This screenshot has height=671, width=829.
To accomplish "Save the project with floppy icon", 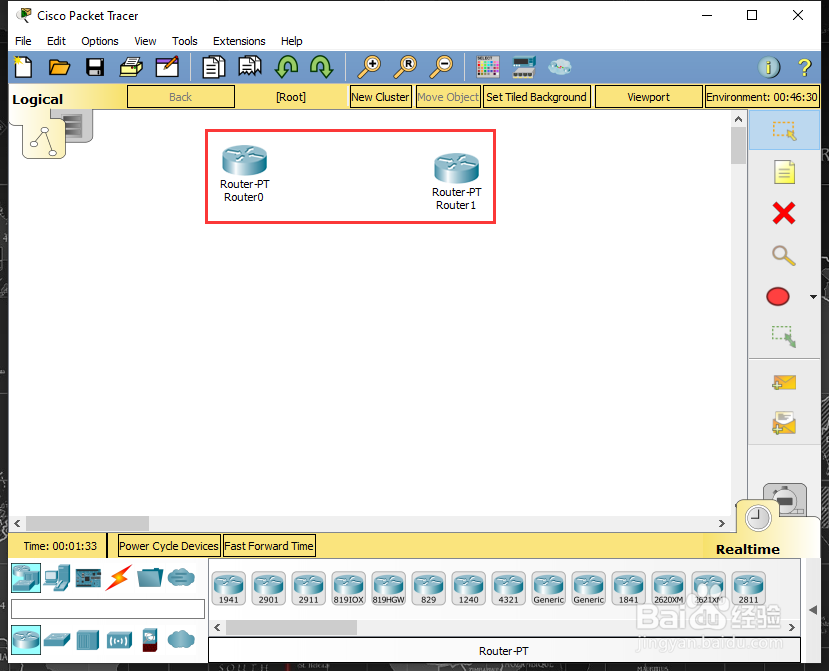I will 95,67.
